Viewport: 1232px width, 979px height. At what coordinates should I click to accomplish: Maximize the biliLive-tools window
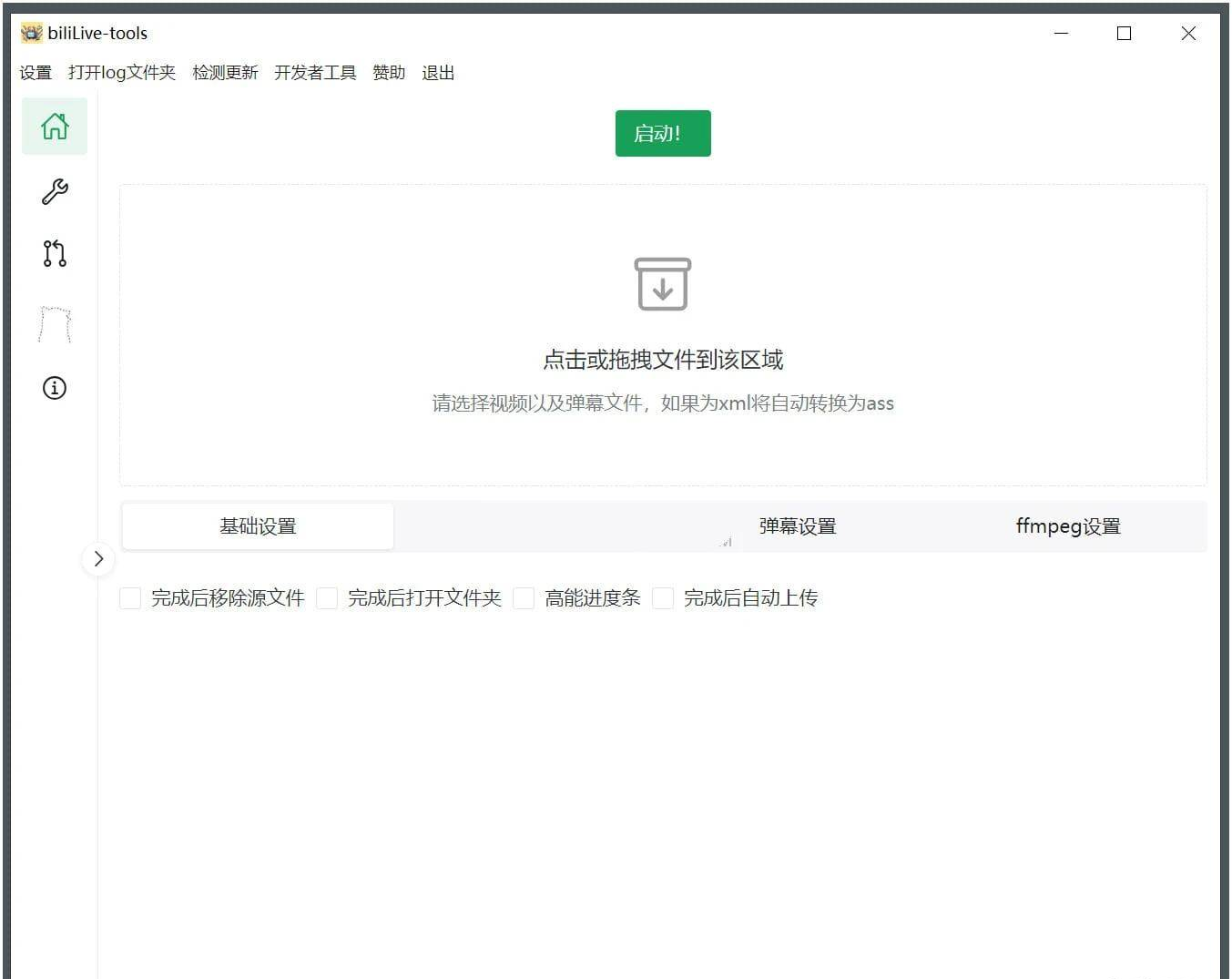(1124, 34)
